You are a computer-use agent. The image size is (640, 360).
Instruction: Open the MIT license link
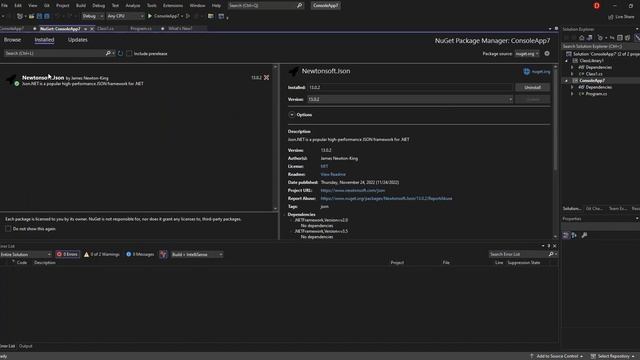click(x=324, y=167)
